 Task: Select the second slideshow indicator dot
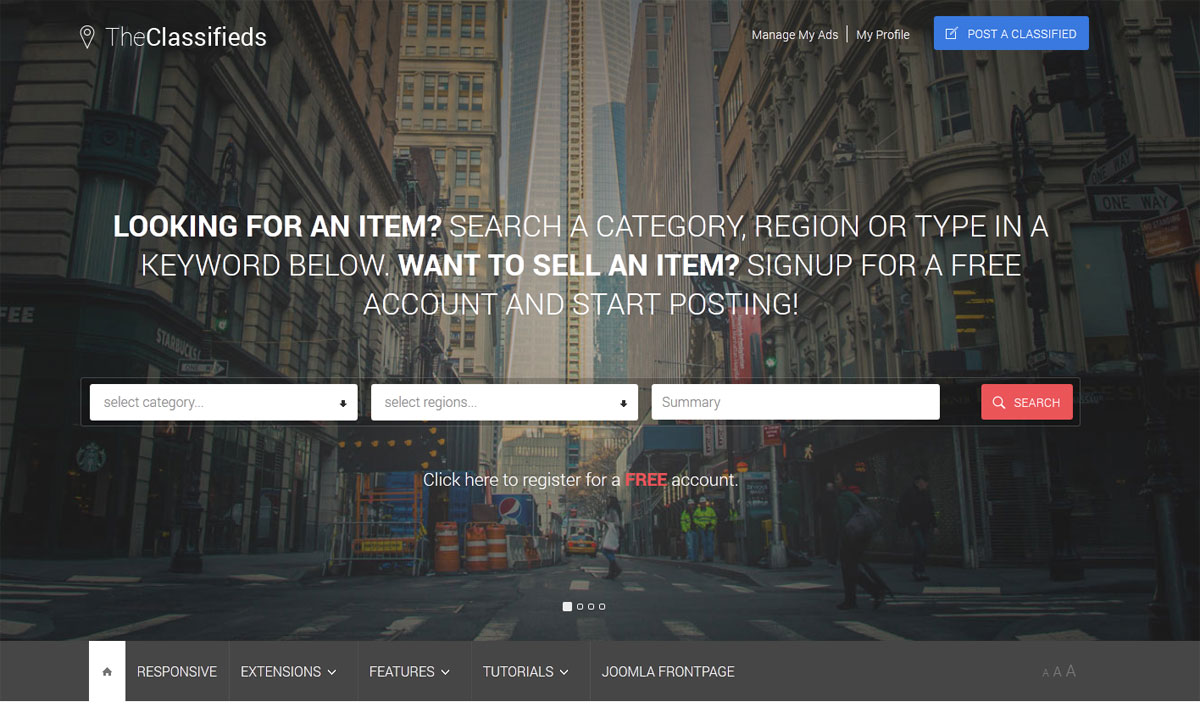pos(580,606)
